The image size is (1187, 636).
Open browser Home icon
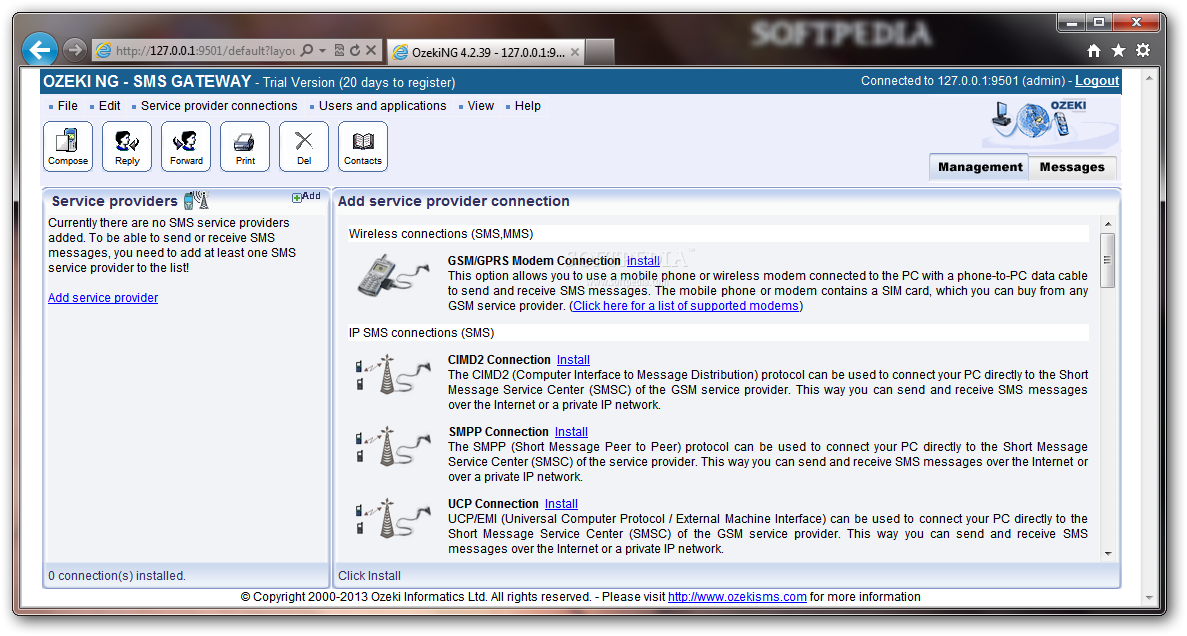1094,50
